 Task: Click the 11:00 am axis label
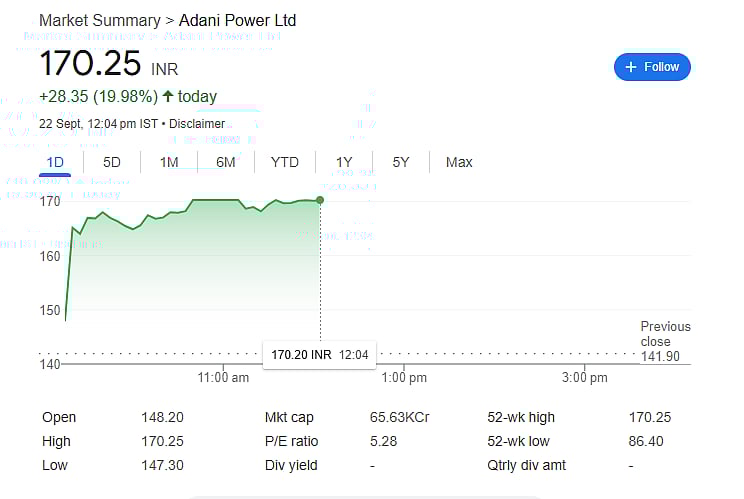click(x=223, y=378)
